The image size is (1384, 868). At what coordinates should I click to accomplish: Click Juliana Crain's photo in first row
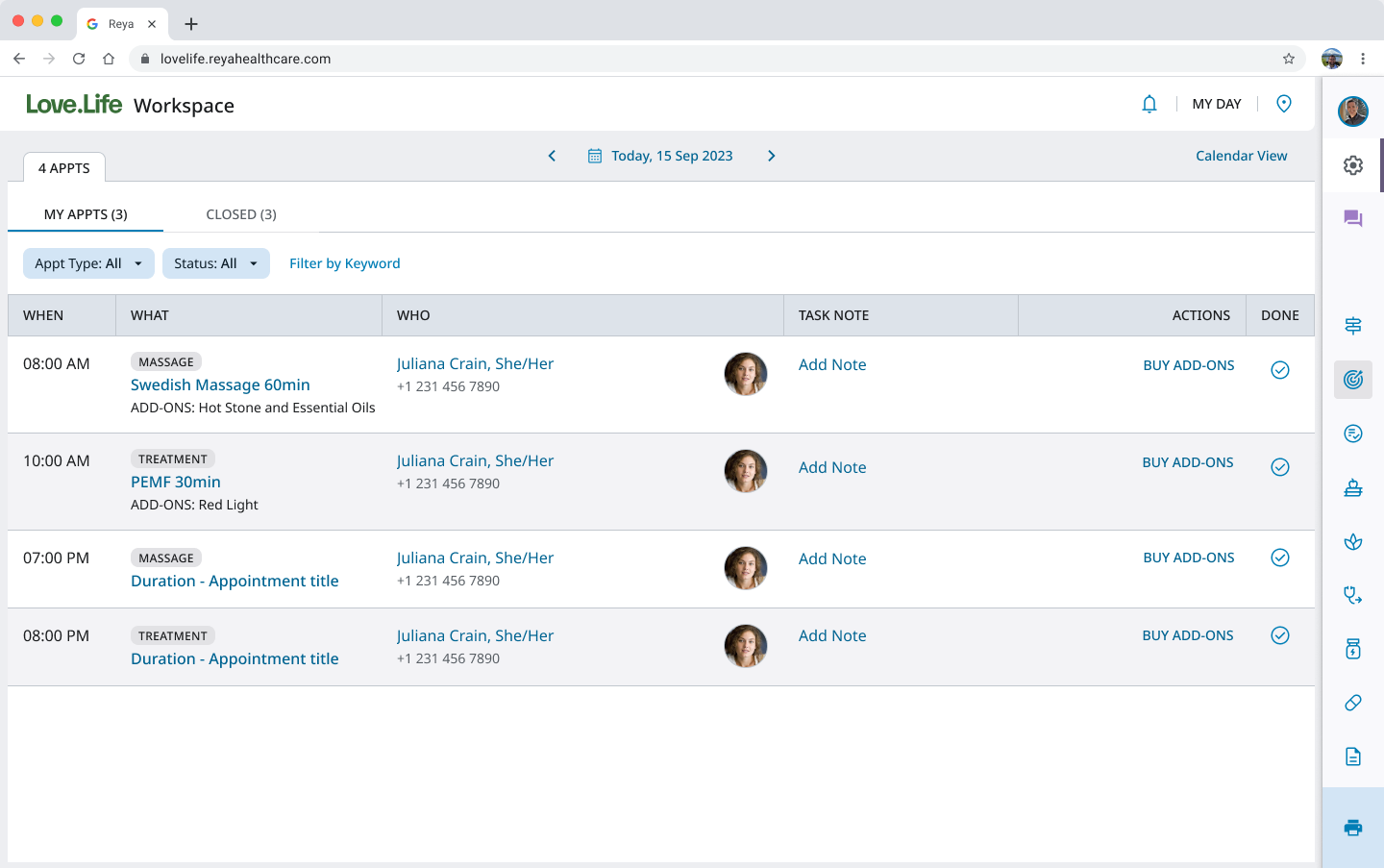pyautogui.click(x=745, y=374)
